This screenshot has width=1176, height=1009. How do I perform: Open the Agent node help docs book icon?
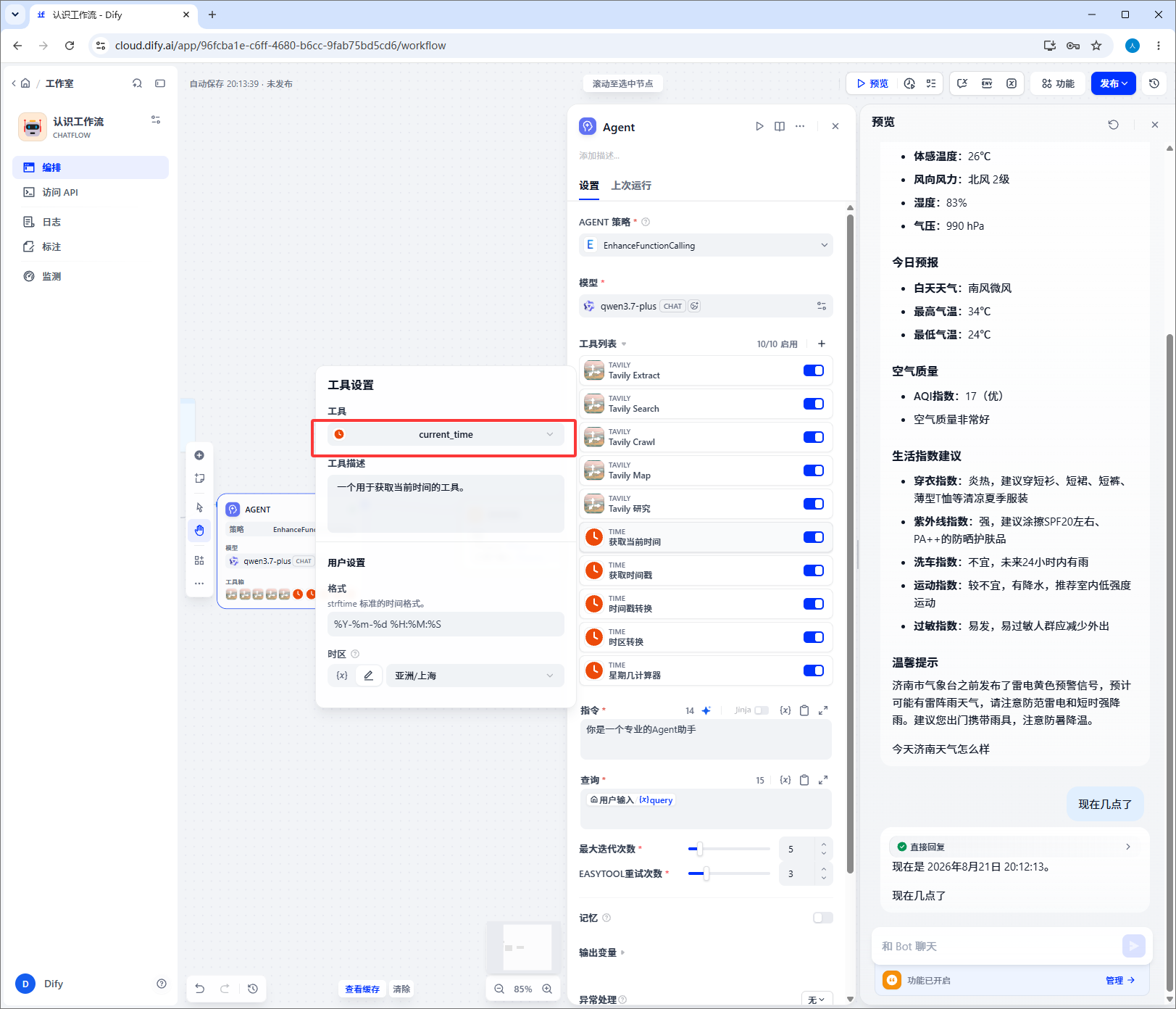point(780,126)
